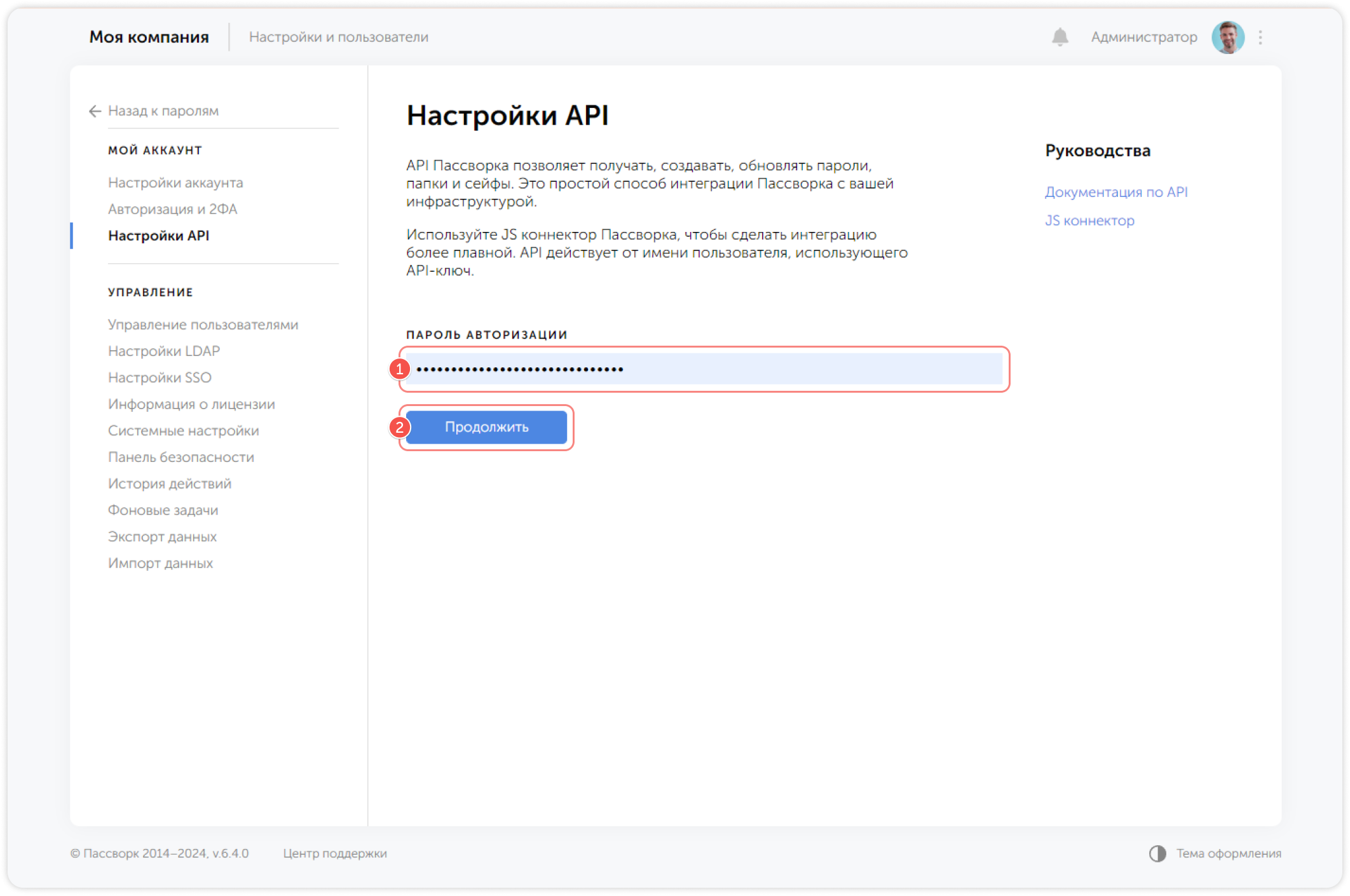Click 'Центр поддержки' at the bottom
Viewport: 1350px width, 896px height.
tap(336, 854)
